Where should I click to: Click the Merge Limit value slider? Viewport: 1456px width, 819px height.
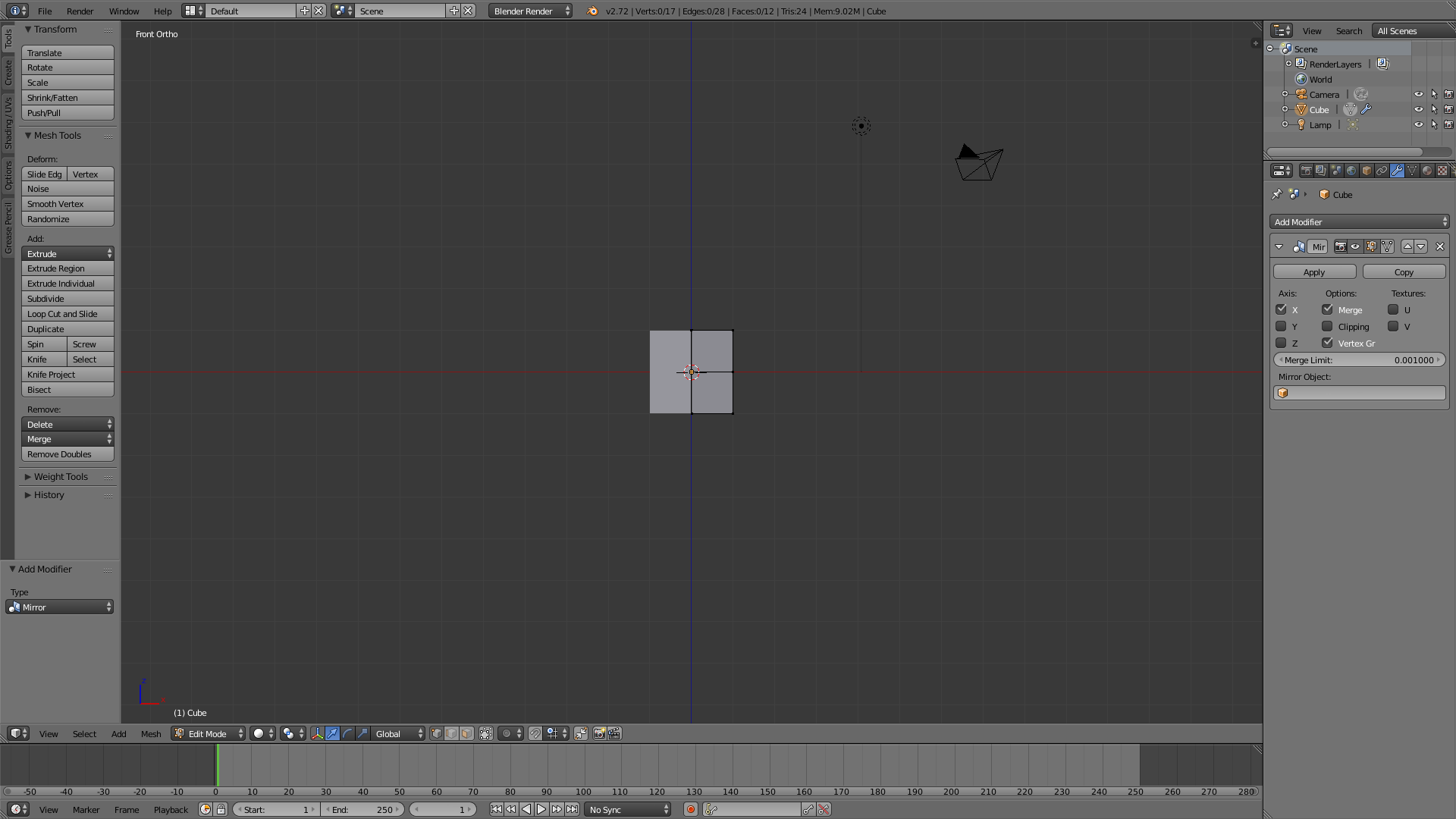(1359, 359)
